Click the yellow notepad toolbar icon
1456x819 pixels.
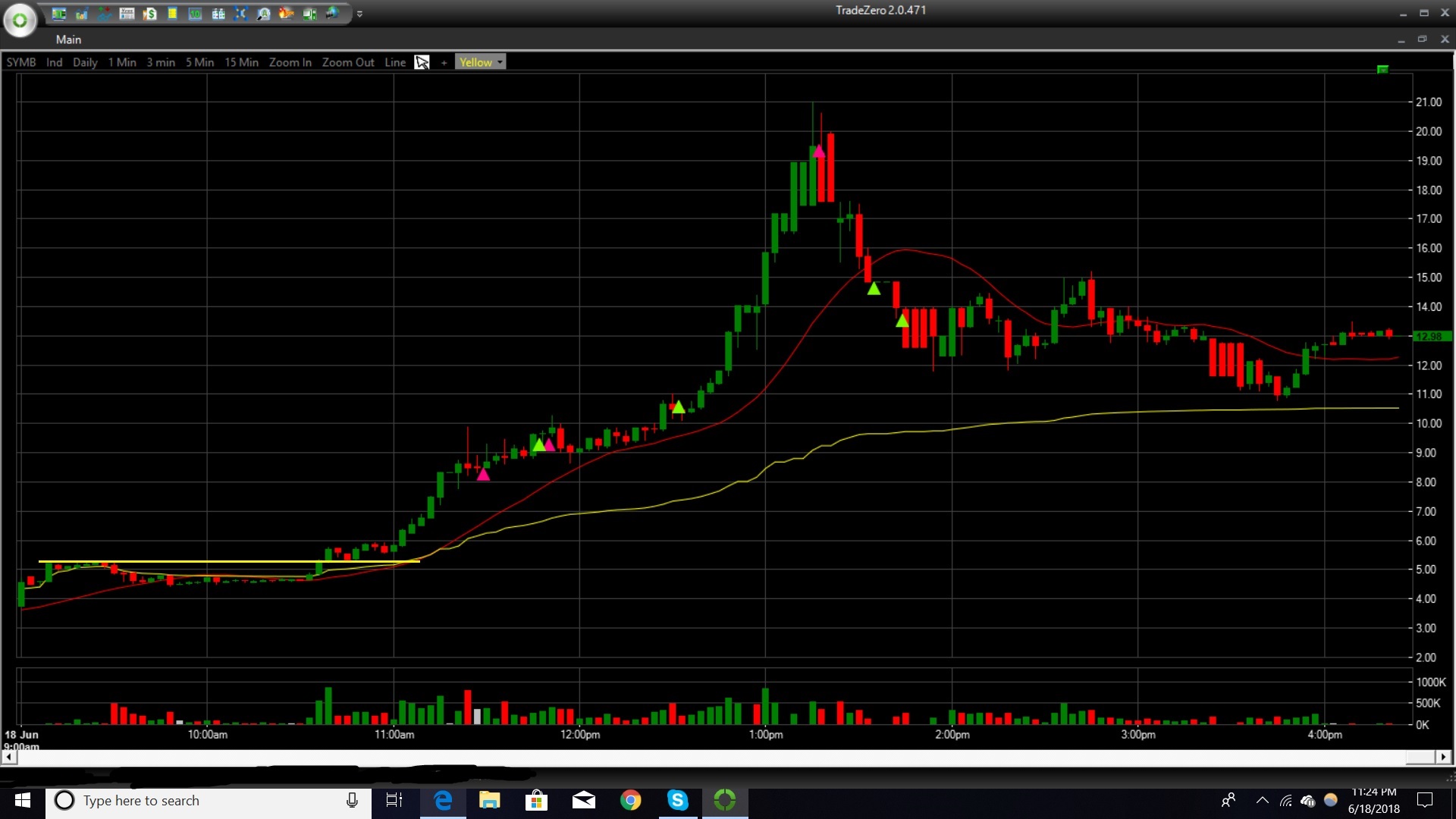point(172,14)
